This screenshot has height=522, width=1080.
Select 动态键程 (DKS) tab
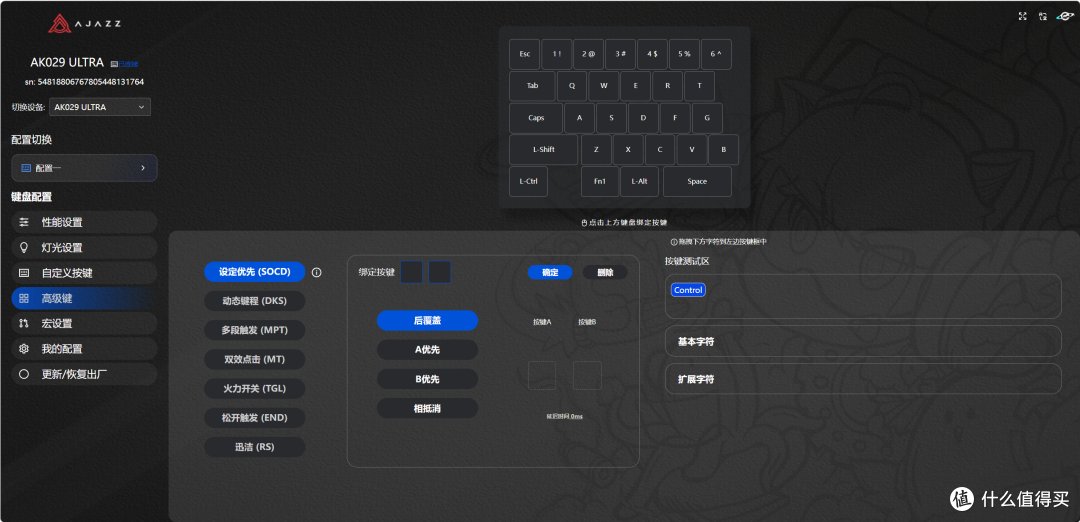[x=254, y=301]
